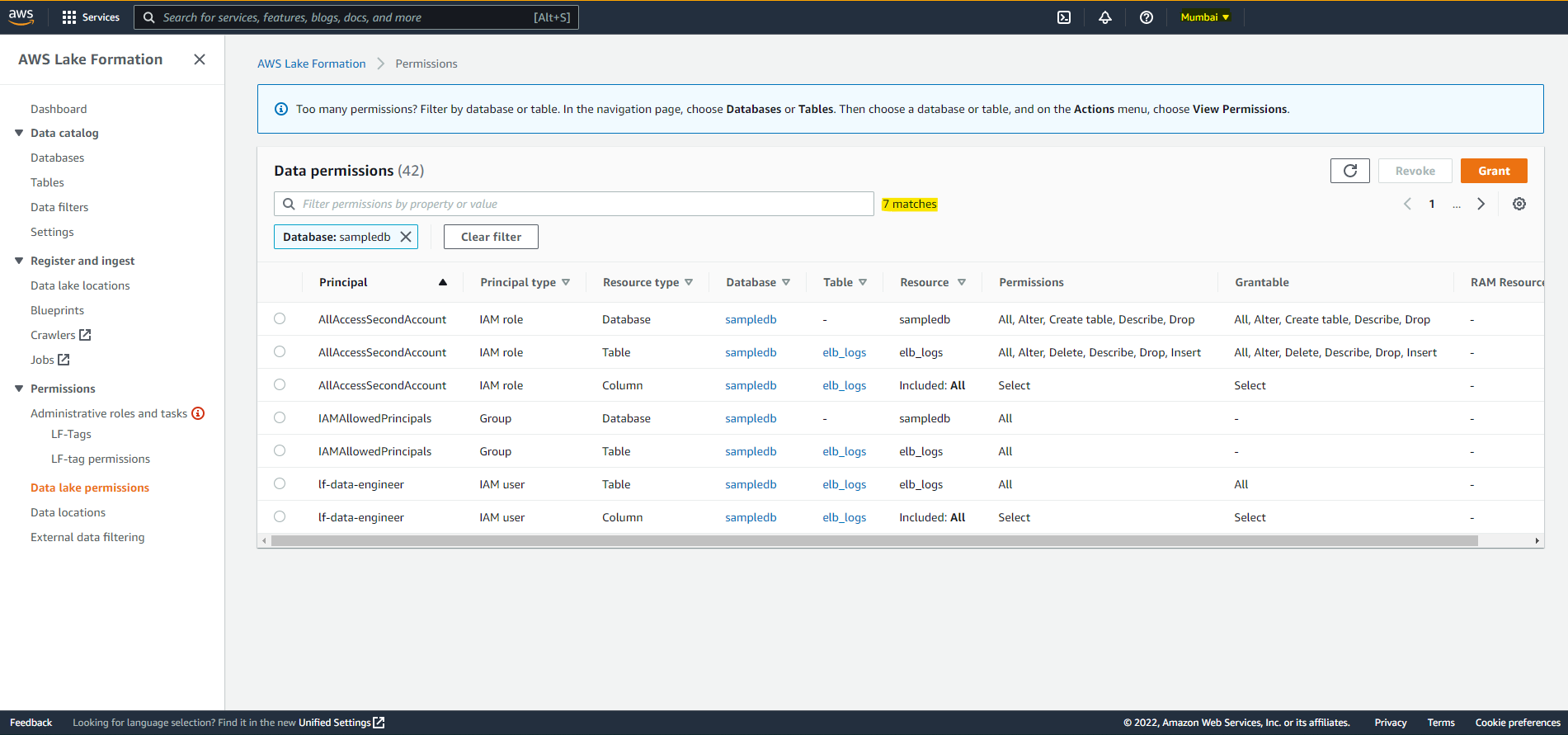Open the Services grid menu
Image resolution: width=1568 pixels, height=735 pixels.
pyautogui.click(x=91, y=17)
